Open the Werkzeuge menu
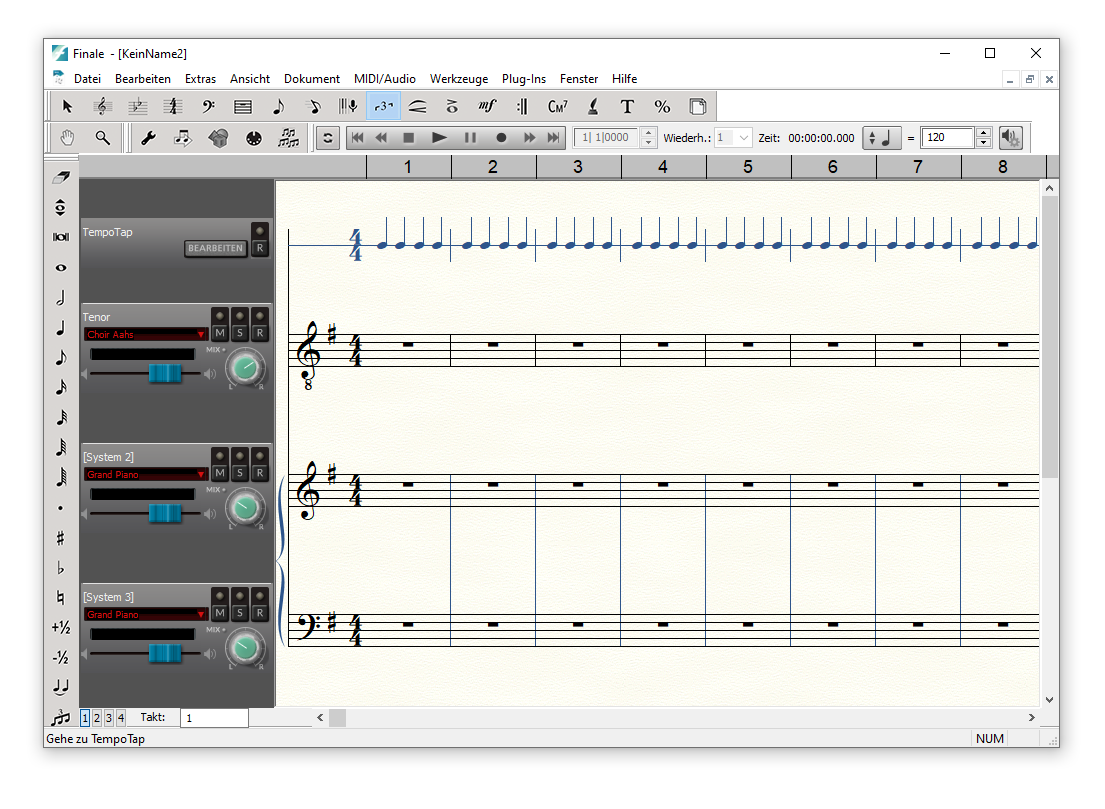 click(459, 79)
